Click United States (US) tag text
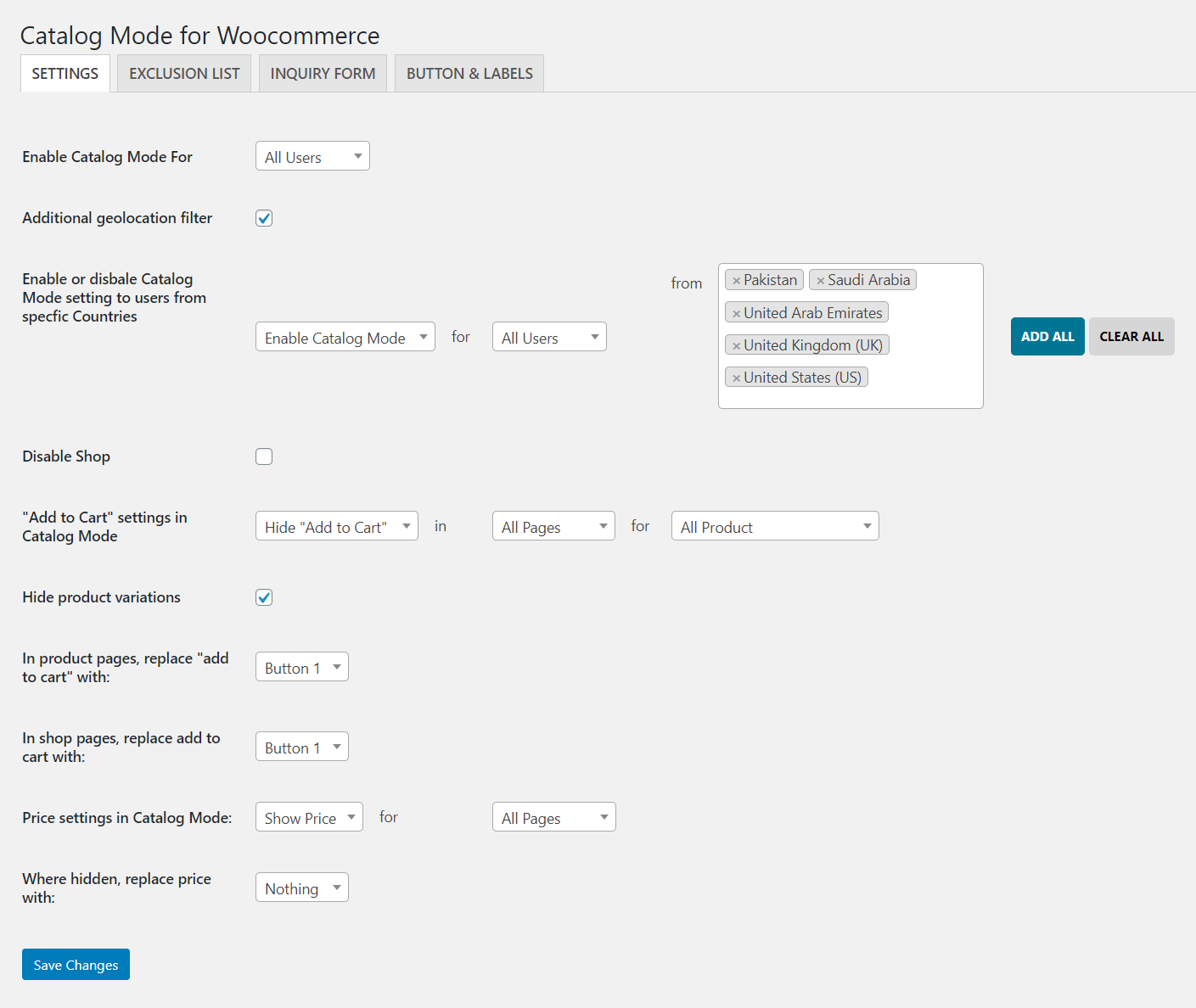This screenshot has width=1196, height=1008. pyautogui.click(x=802, y=378)
